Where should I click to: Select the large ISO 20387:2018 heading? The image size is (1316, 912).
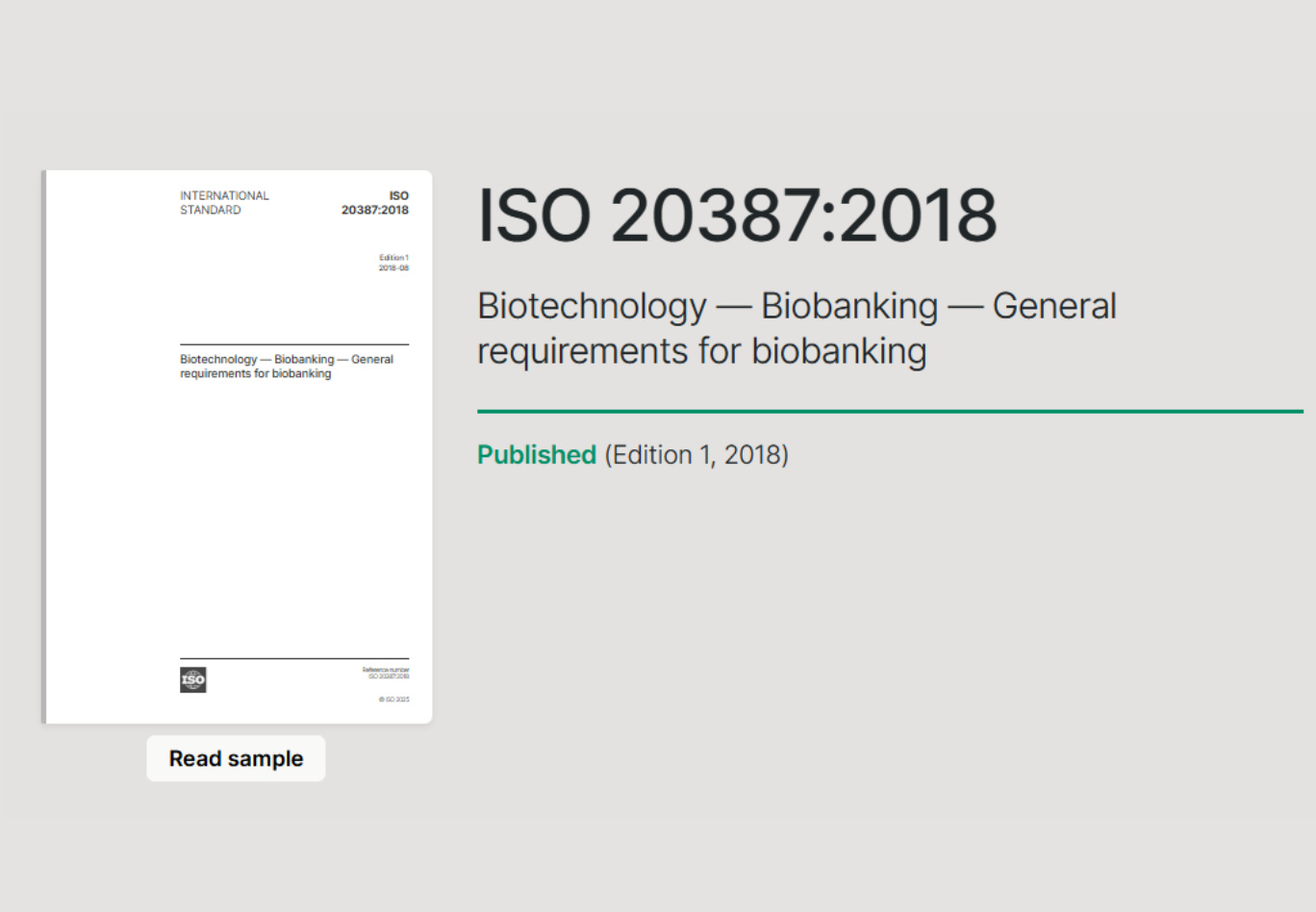pos(737,215)
